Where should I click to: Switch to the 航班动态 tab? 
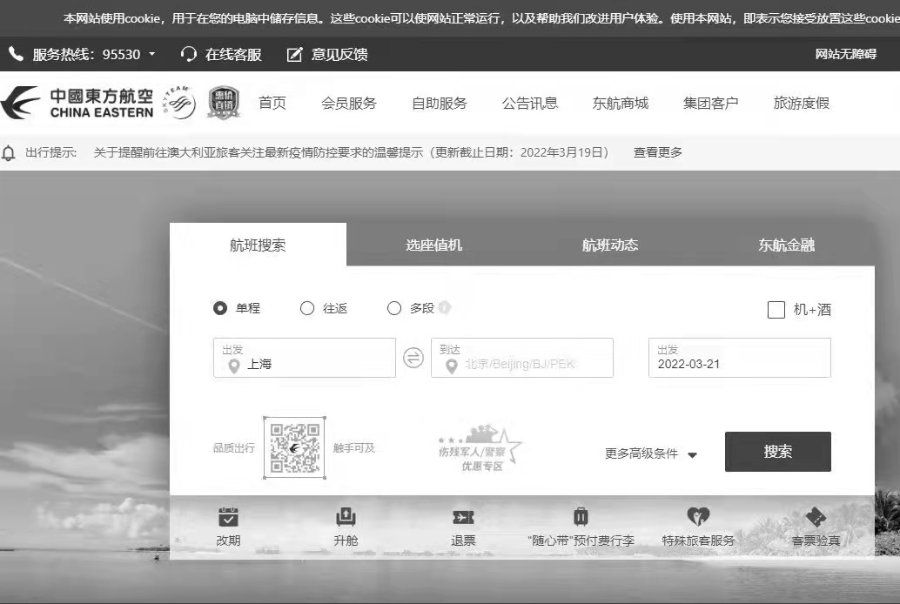[x=610, y=245]
